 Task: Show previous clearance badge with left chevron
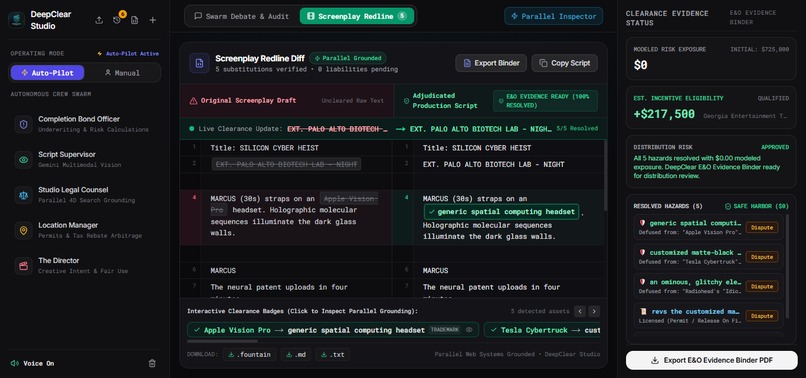(580, 311)
